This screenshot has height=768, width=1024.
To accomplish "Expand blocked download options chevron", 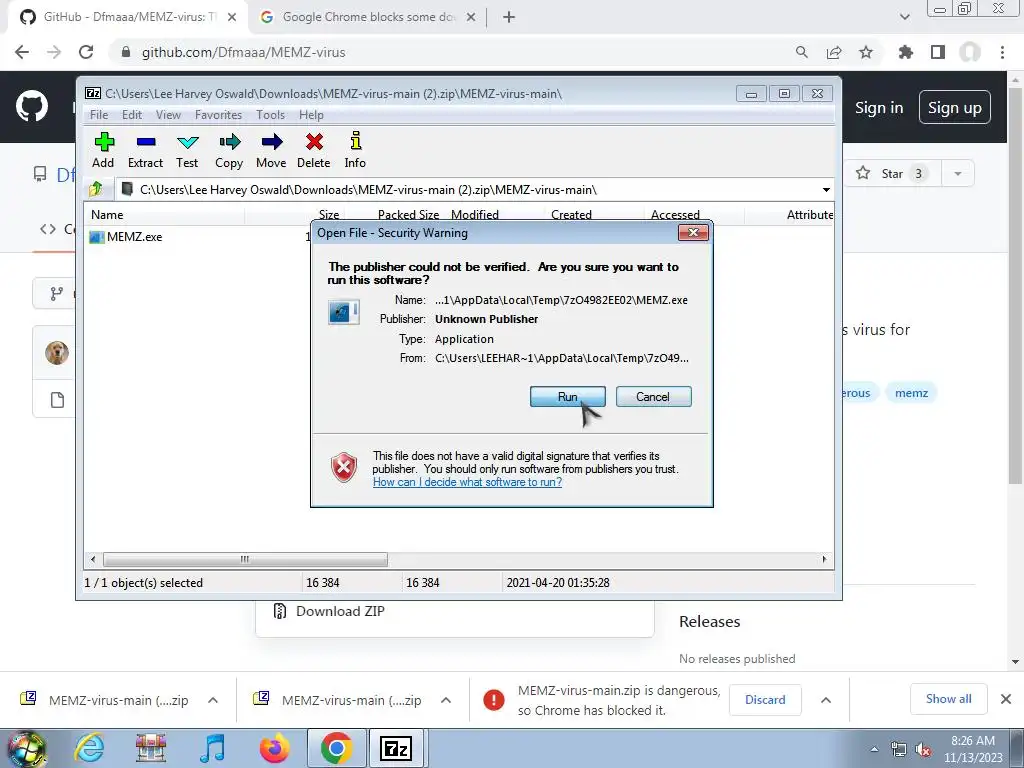I will pos(826,700).
